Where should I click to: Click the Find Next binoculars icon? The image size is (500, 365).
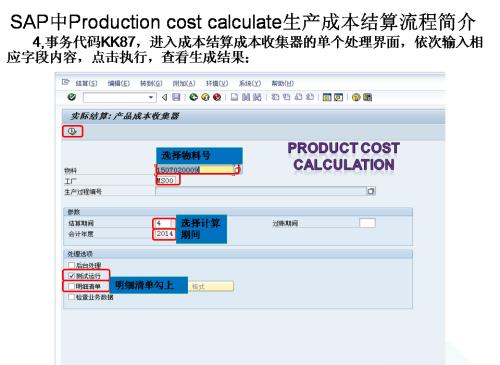tap(257, 97)
